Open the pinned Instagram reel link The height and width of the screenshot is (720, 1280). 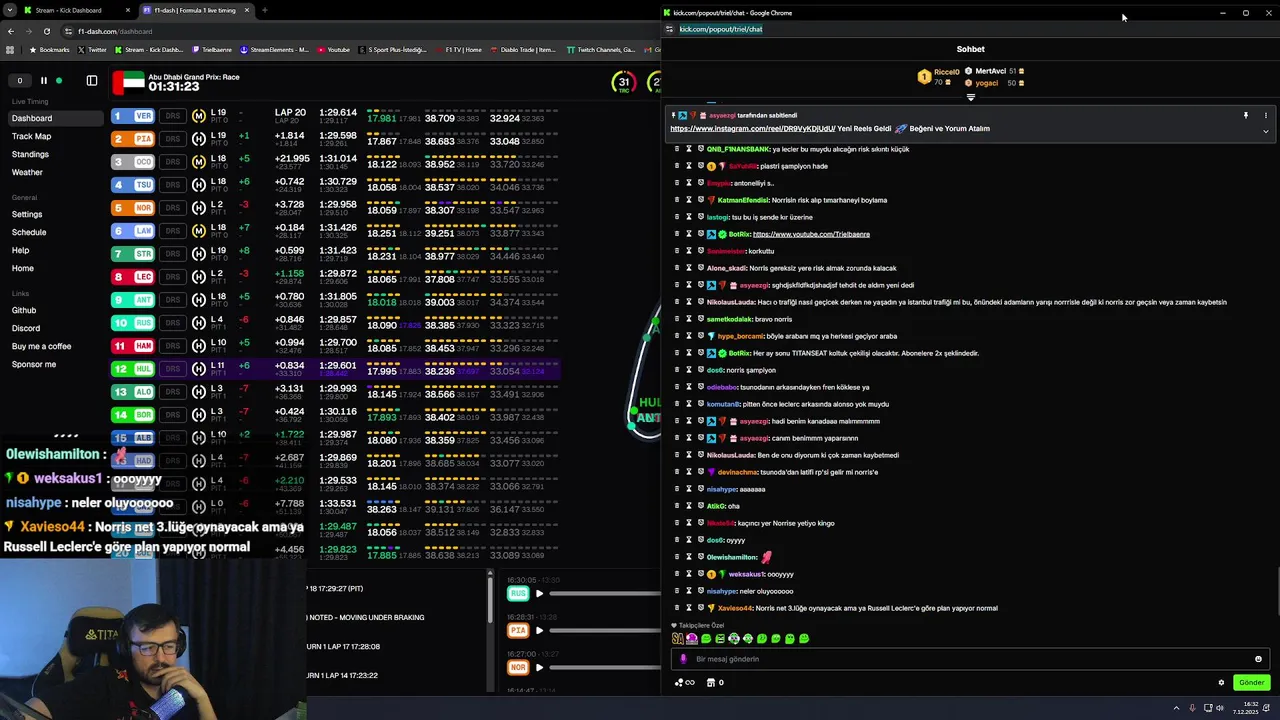pyautogui.click(x=752, y=129)
